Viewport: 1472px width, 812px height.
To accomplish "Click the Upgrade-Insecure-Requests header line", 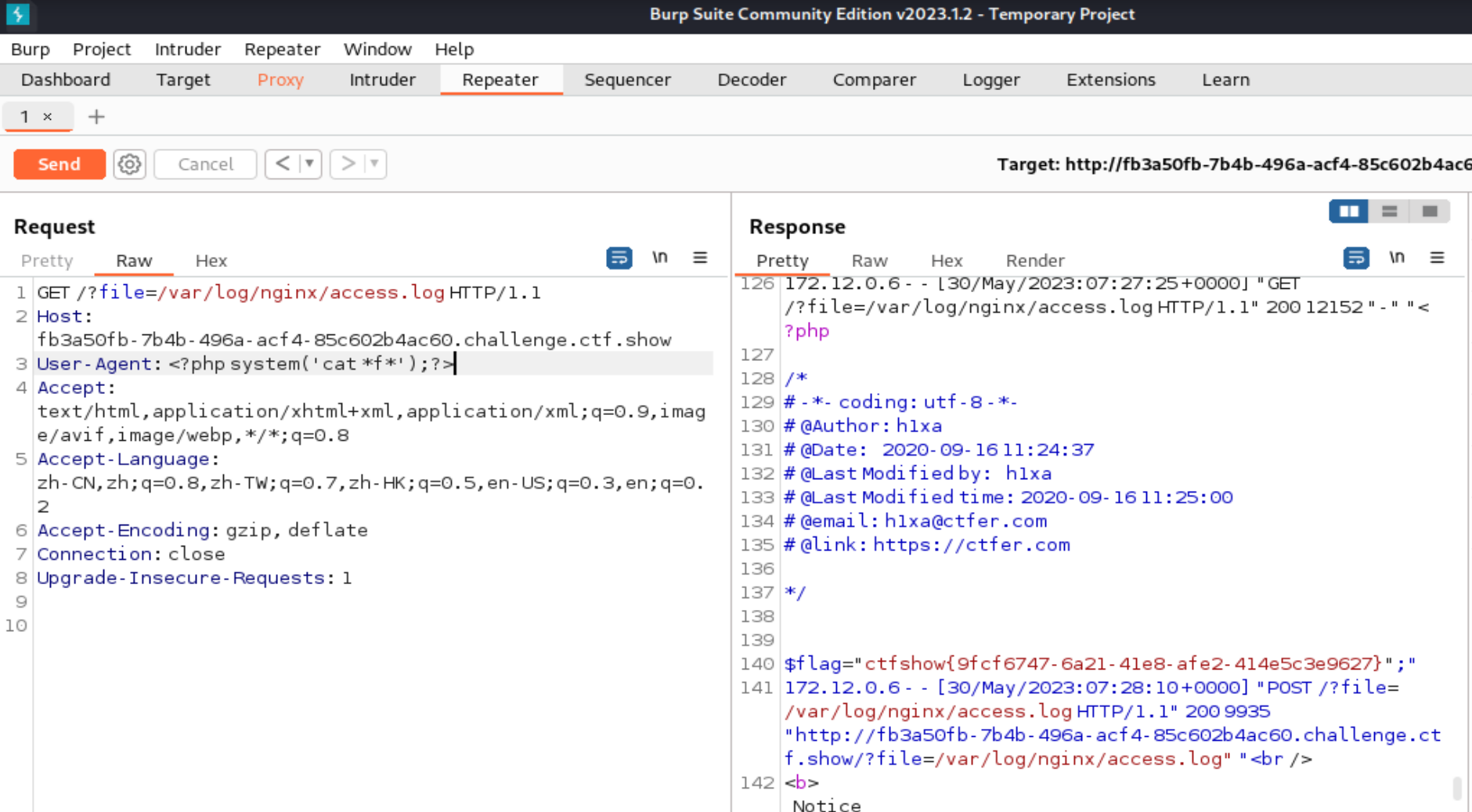I will click(194, 578).
